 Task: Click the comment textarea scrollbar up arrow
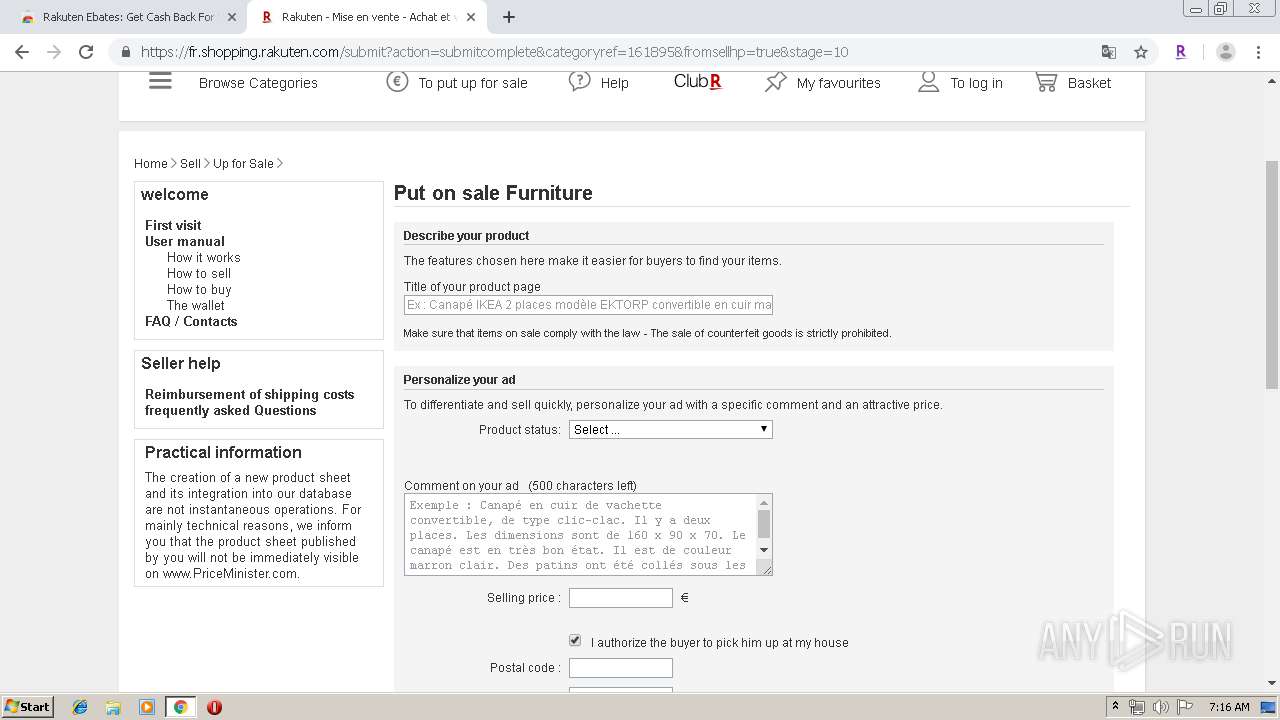764,503
